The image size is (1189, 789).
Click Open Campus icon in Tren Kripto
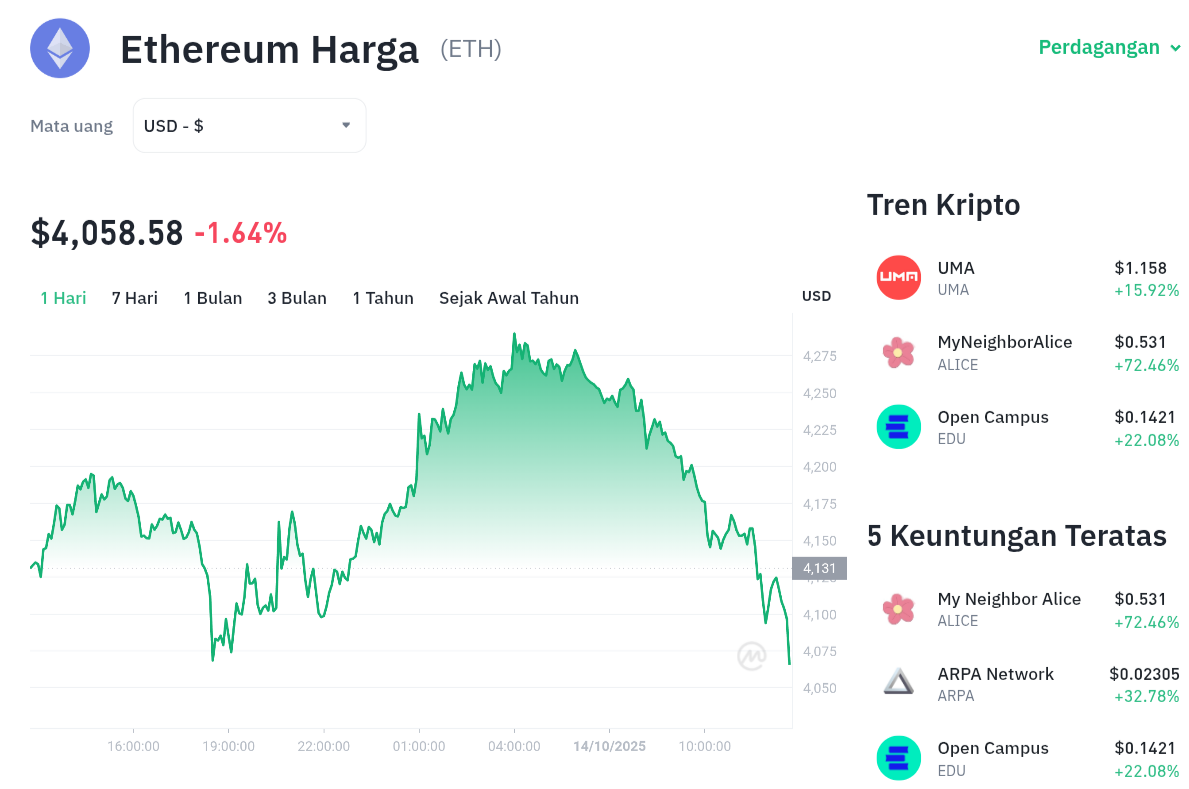coord(898,427)
